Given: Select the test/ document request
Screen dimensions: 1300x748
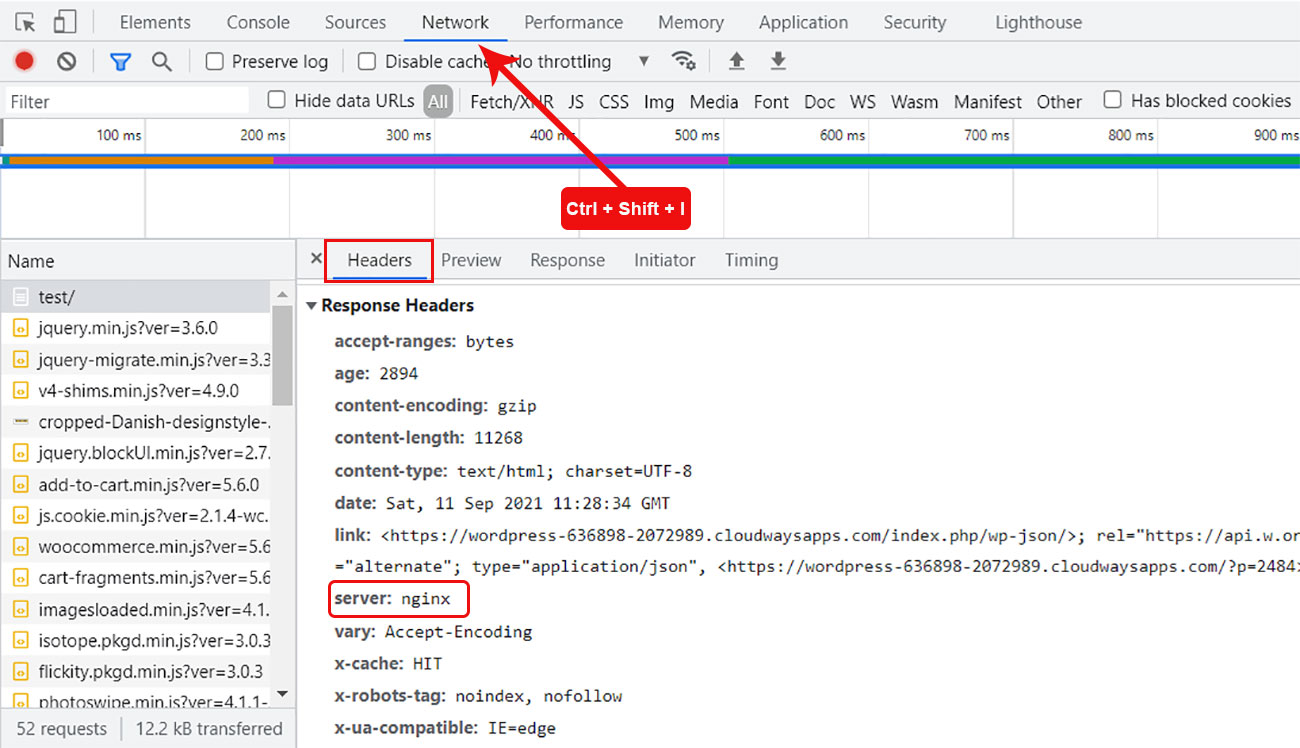Looking at the screenshot, I should pos(135,297).
